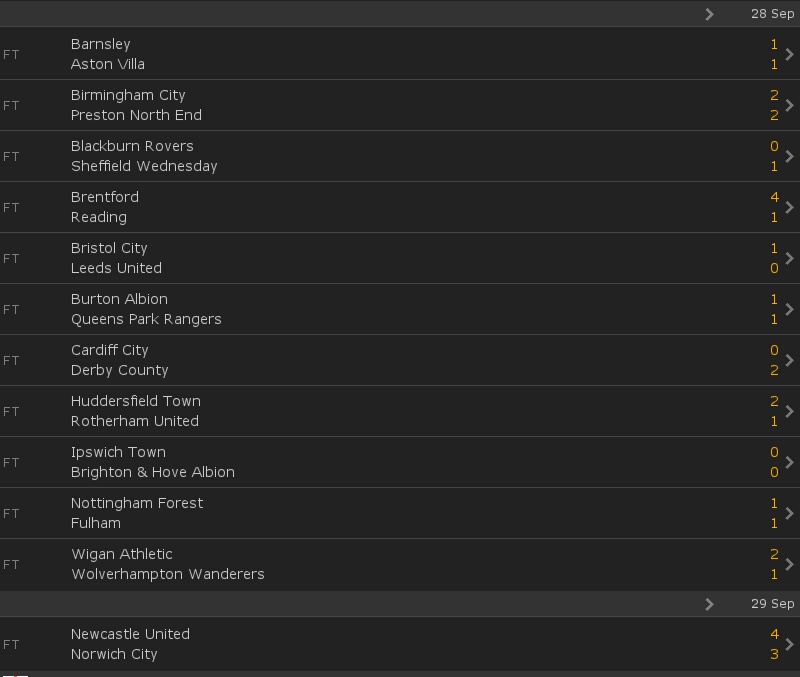Select the 29 Sep date label

tap(772, 604)
